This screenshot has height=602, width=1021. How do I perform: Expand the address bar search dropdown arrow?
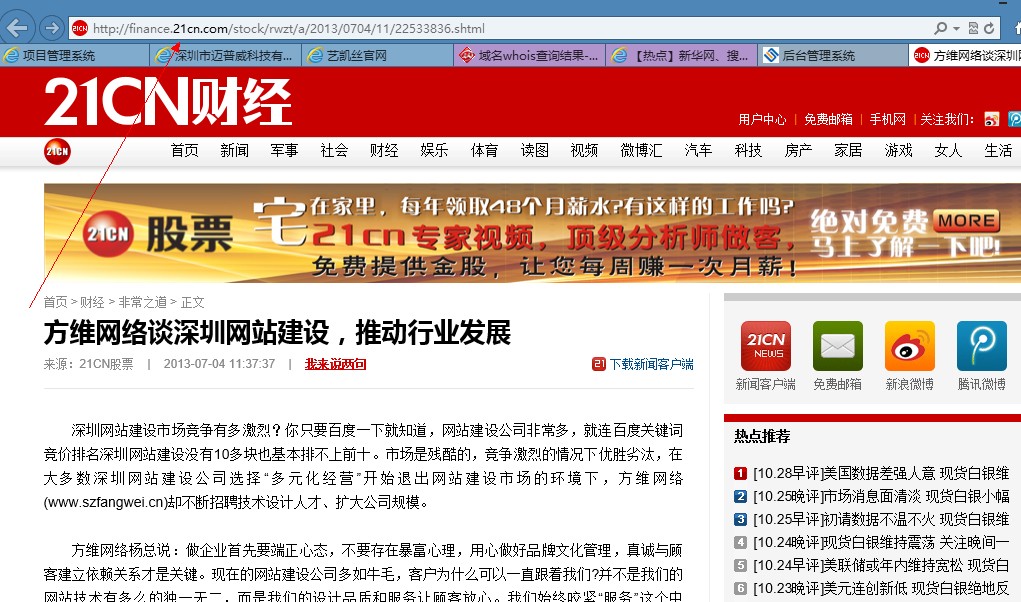(956, 28)
